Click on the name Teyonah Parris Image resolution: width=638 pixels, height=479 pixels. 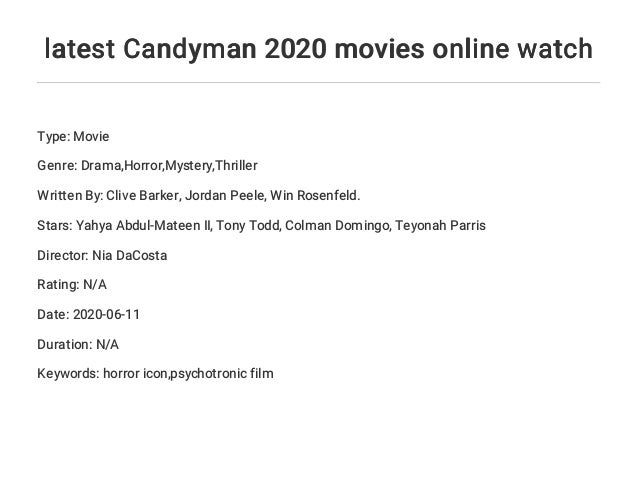(440, 225)
